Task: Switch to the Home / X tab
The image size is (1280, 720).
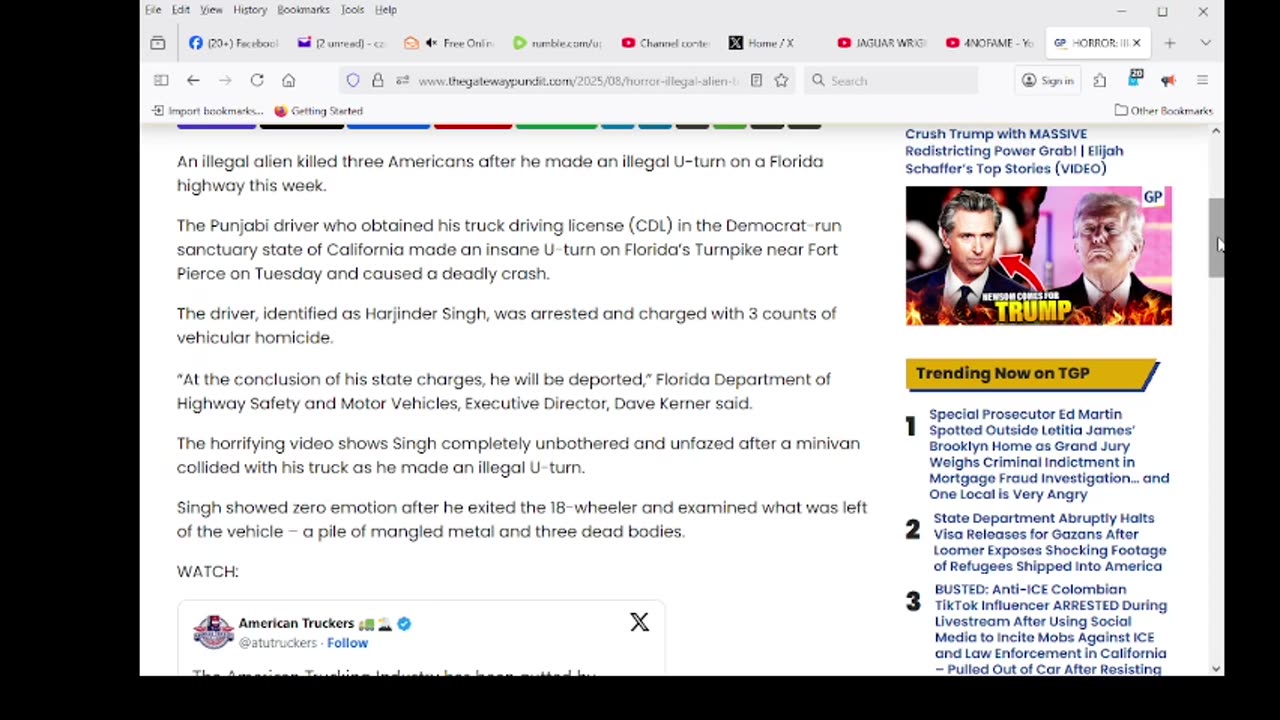Action: pos(773,43)
